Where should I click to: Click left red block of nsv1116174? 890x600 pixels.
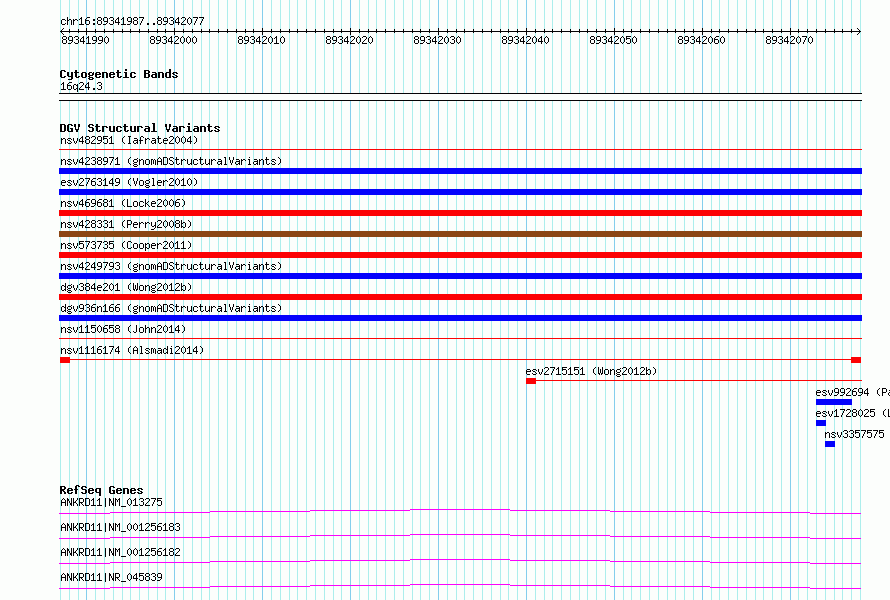point(65,360)
